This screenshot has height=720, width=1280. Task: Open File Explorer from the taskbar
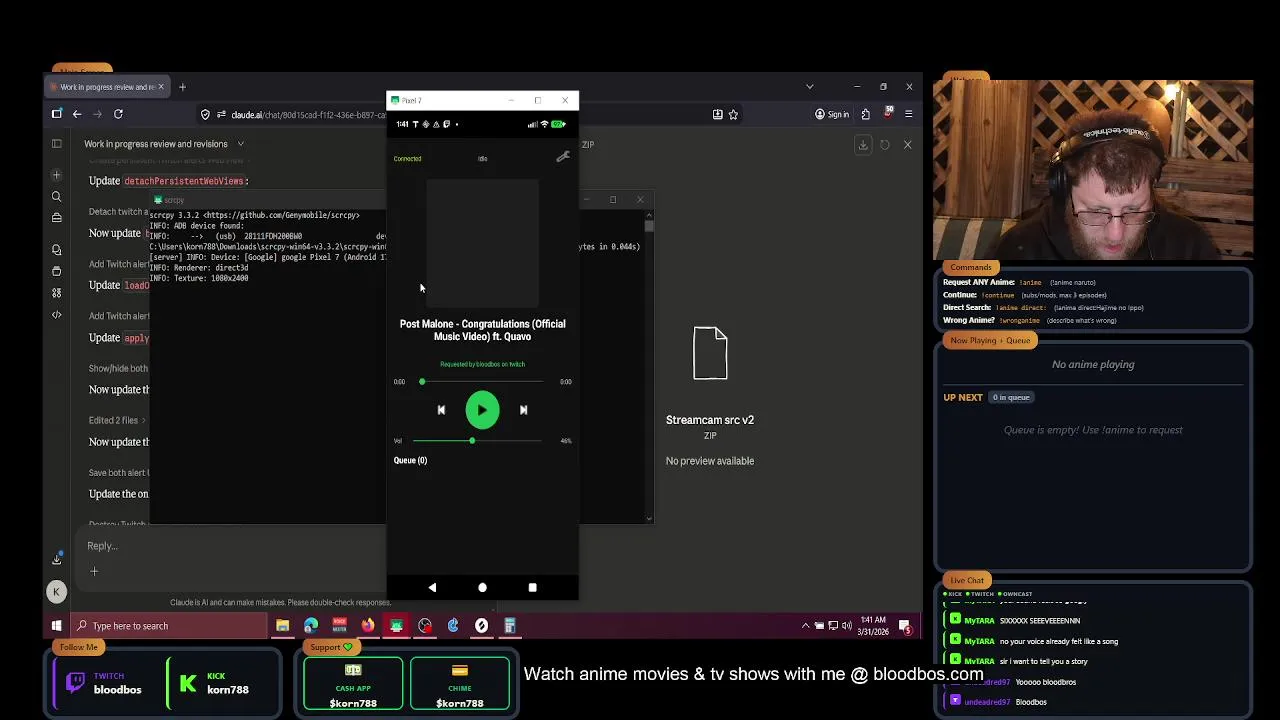283,626
